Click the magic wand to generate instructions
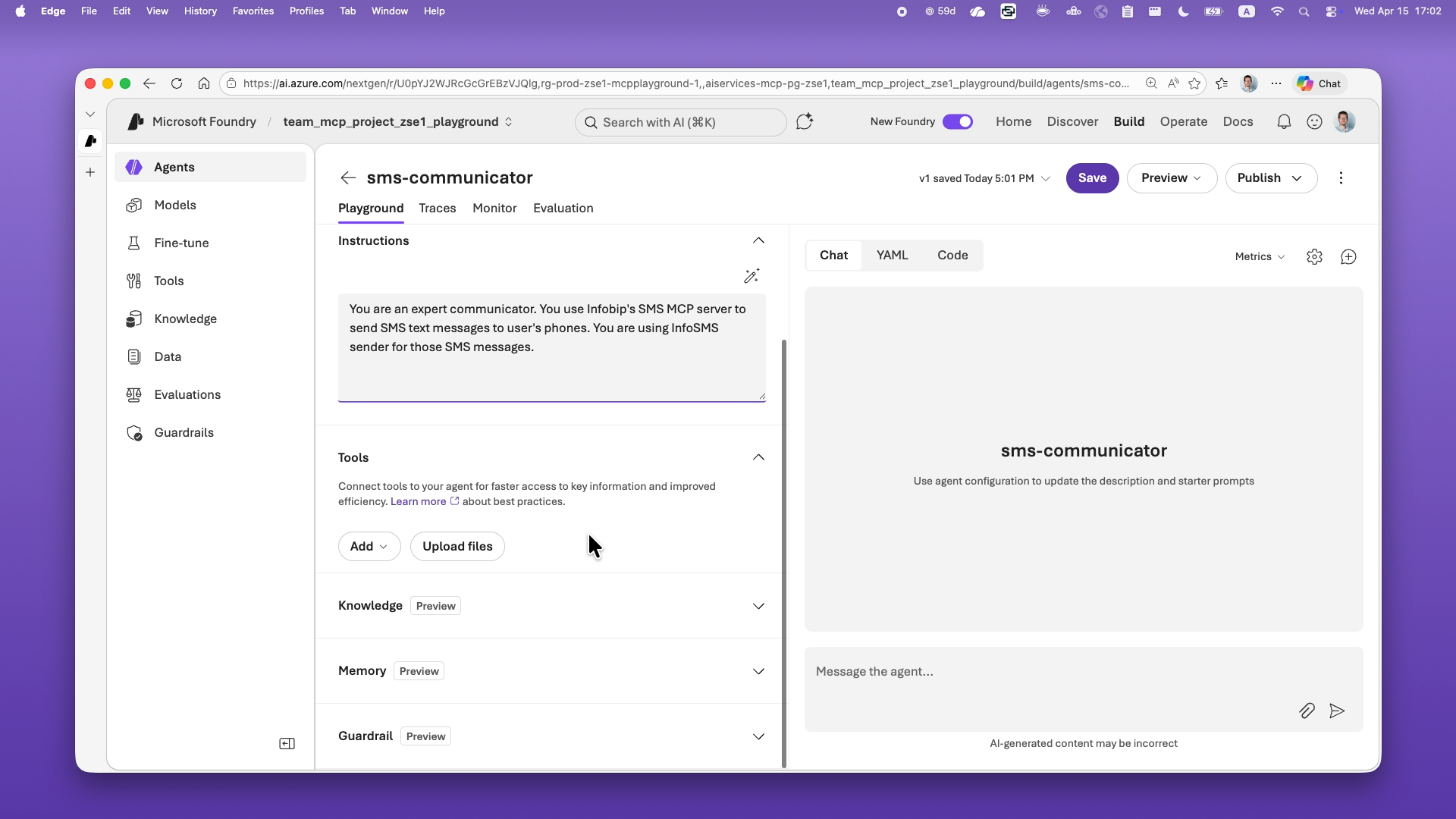Screen dimensions: 1456x819 coord(752,276)
